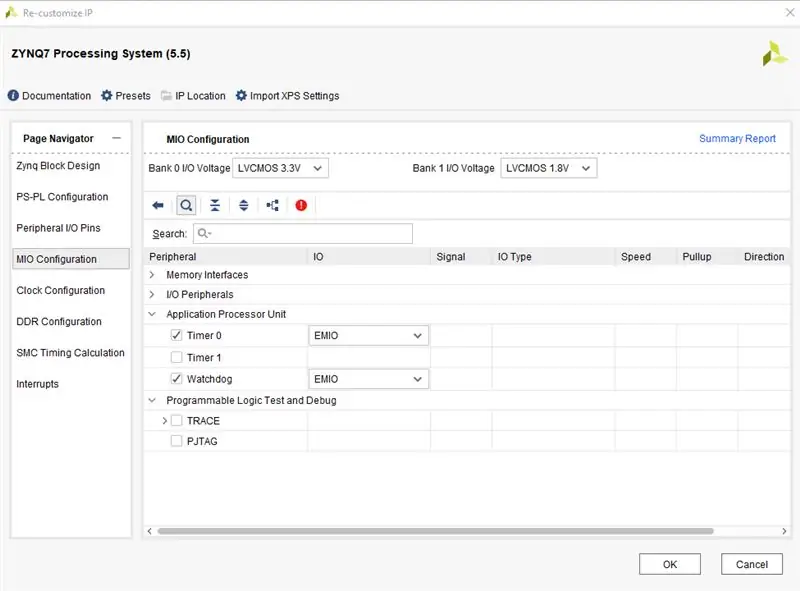Uncheck the Timer 0 checkbox
Image resolution: width=800 pixels, height=591 pixels.
pos(176,335)
